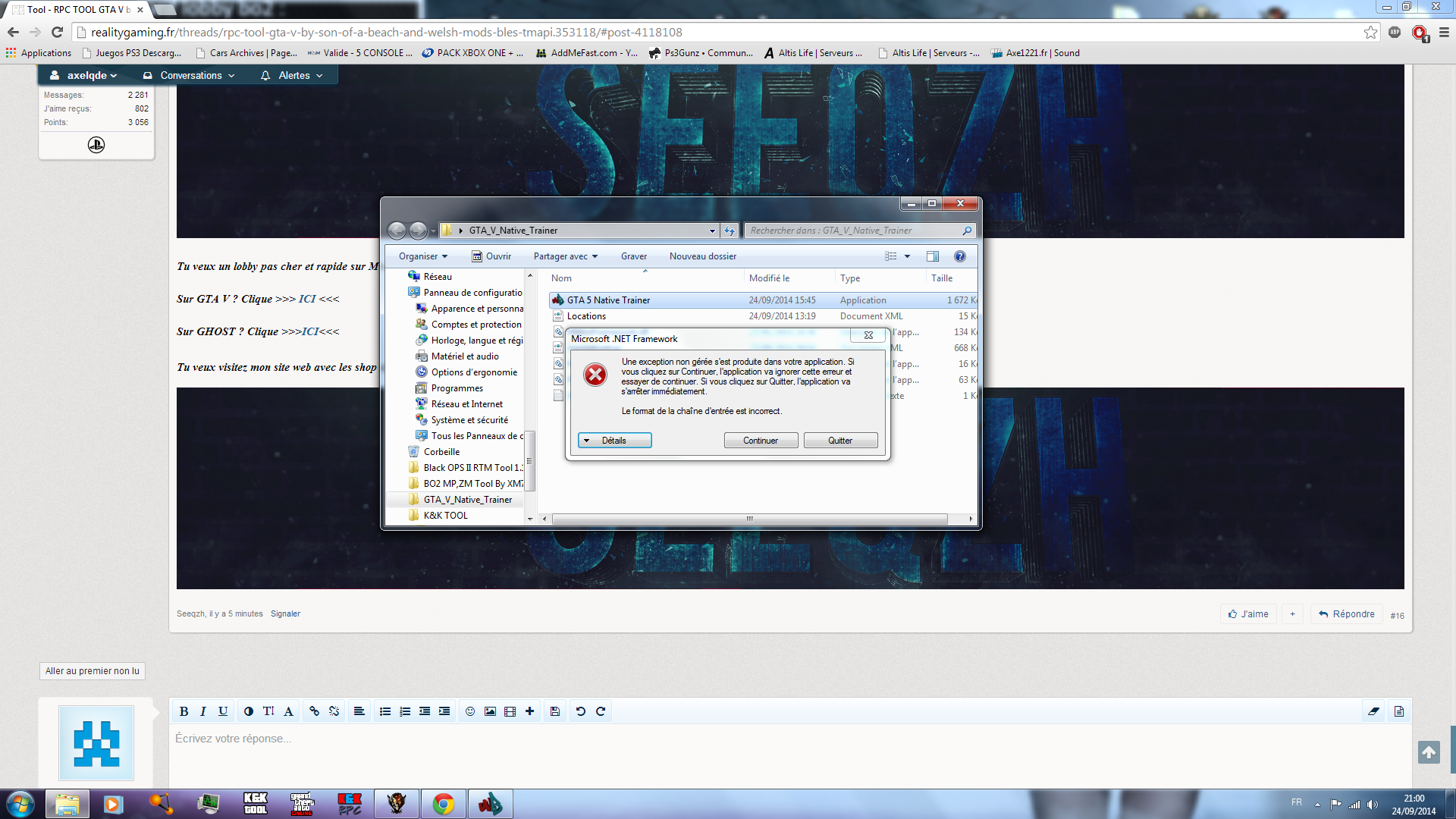The height and width of the screenshot is (819, 1456).
Task: Sort files by Type column
Action: pyautogui.click(x=880, y=278)
